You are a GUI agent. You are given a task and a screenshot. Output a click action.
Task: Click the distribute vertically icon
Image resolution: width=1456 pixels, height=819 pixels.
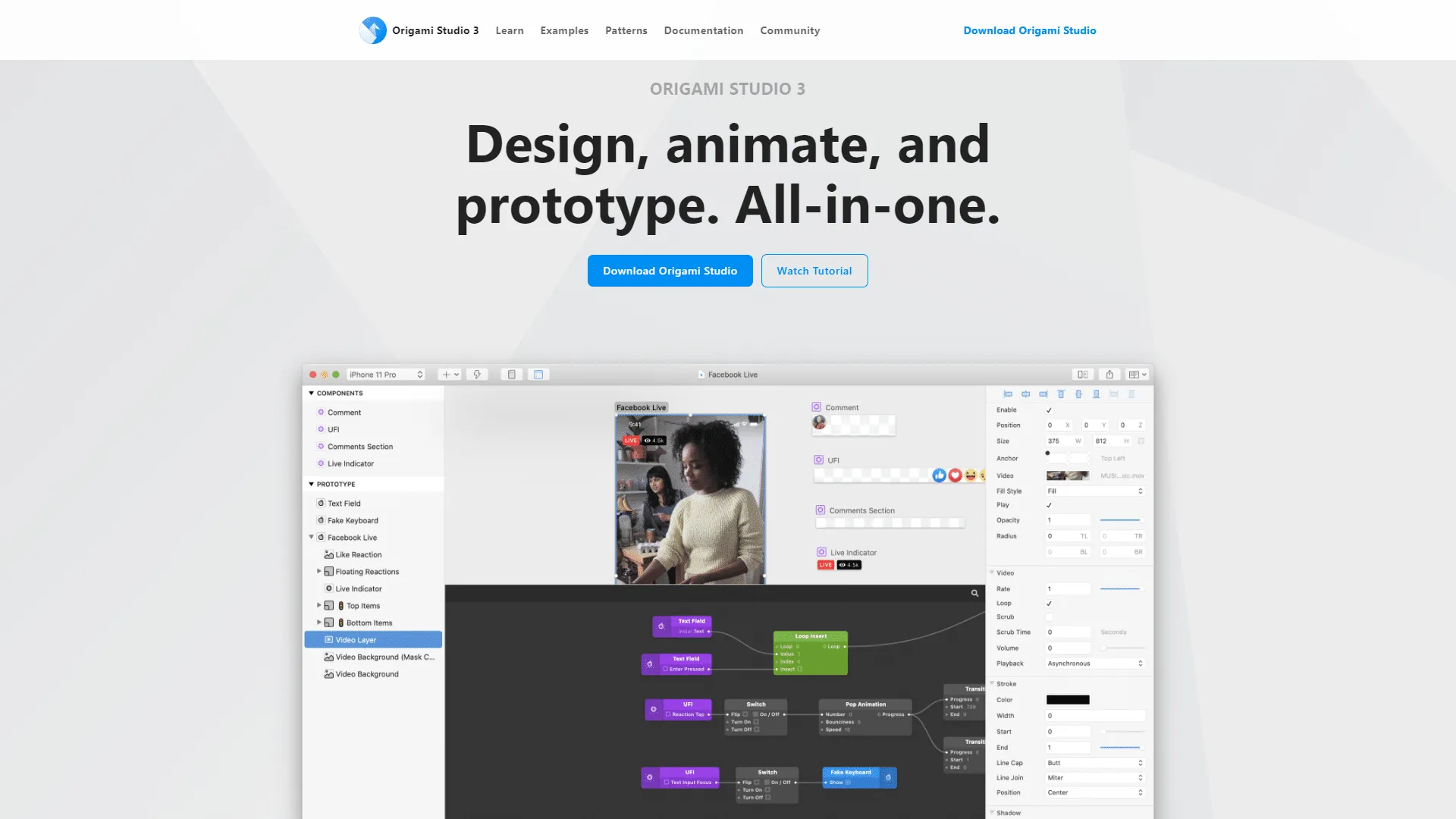click(1131, 394)
